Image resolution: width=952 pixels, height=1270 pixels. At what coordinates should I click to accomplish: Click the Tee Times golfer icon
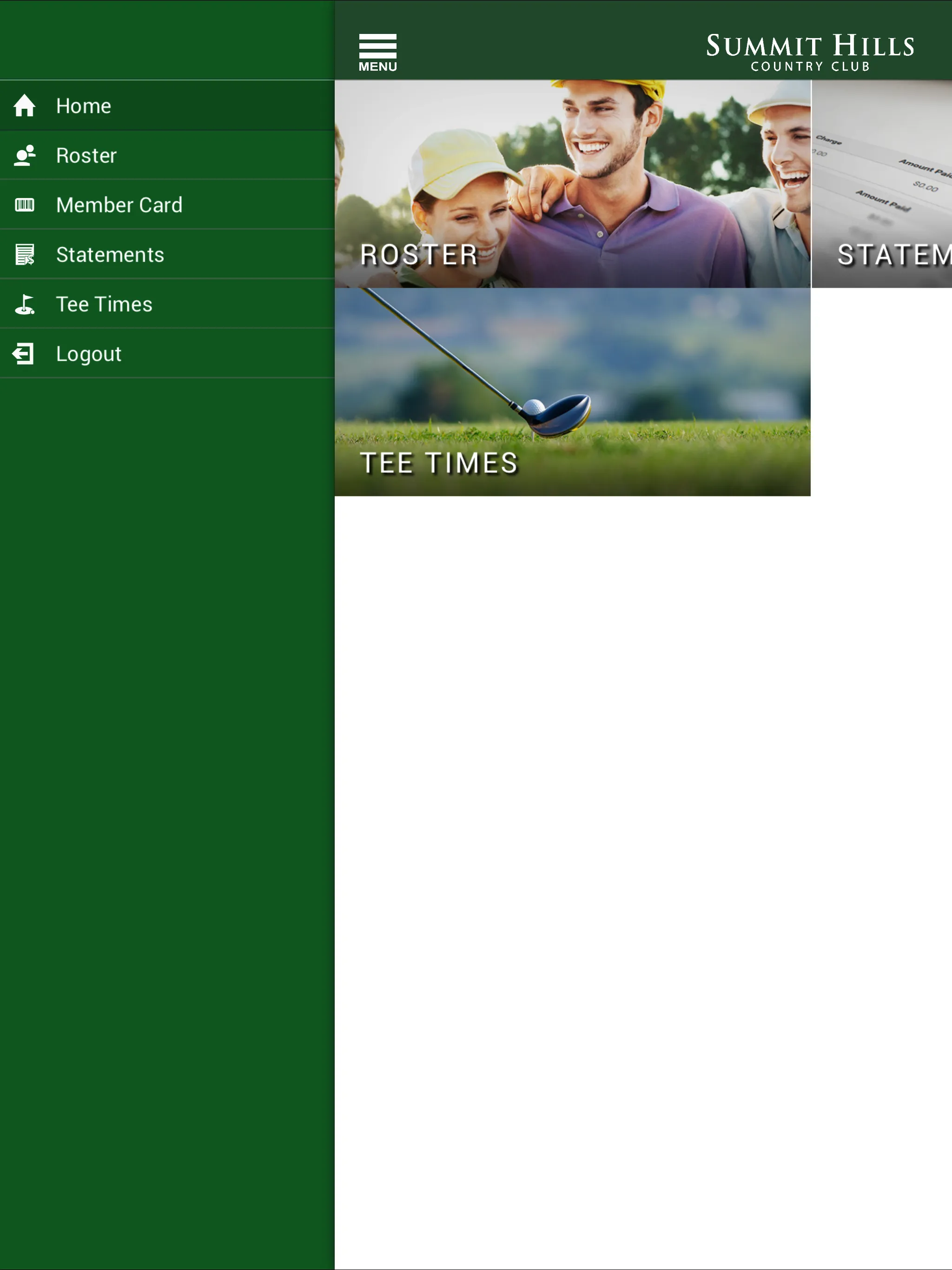pyautogui.click(x=26, y=304)
